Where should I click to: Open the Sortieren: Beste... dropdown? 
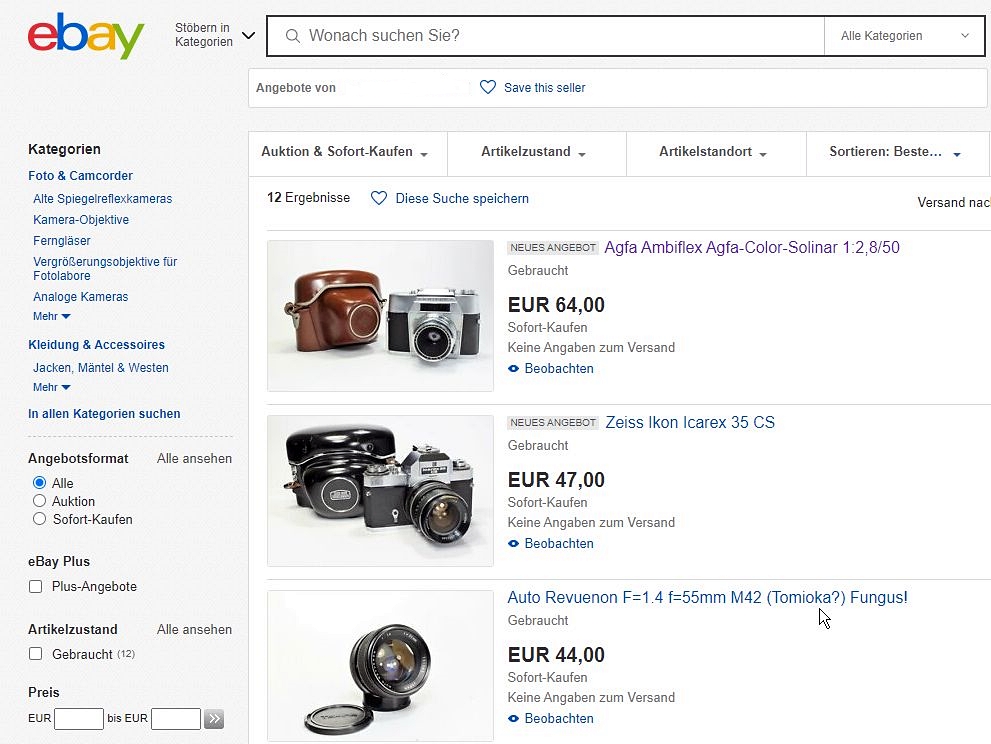pyautogui.click(x=894, y=153)
